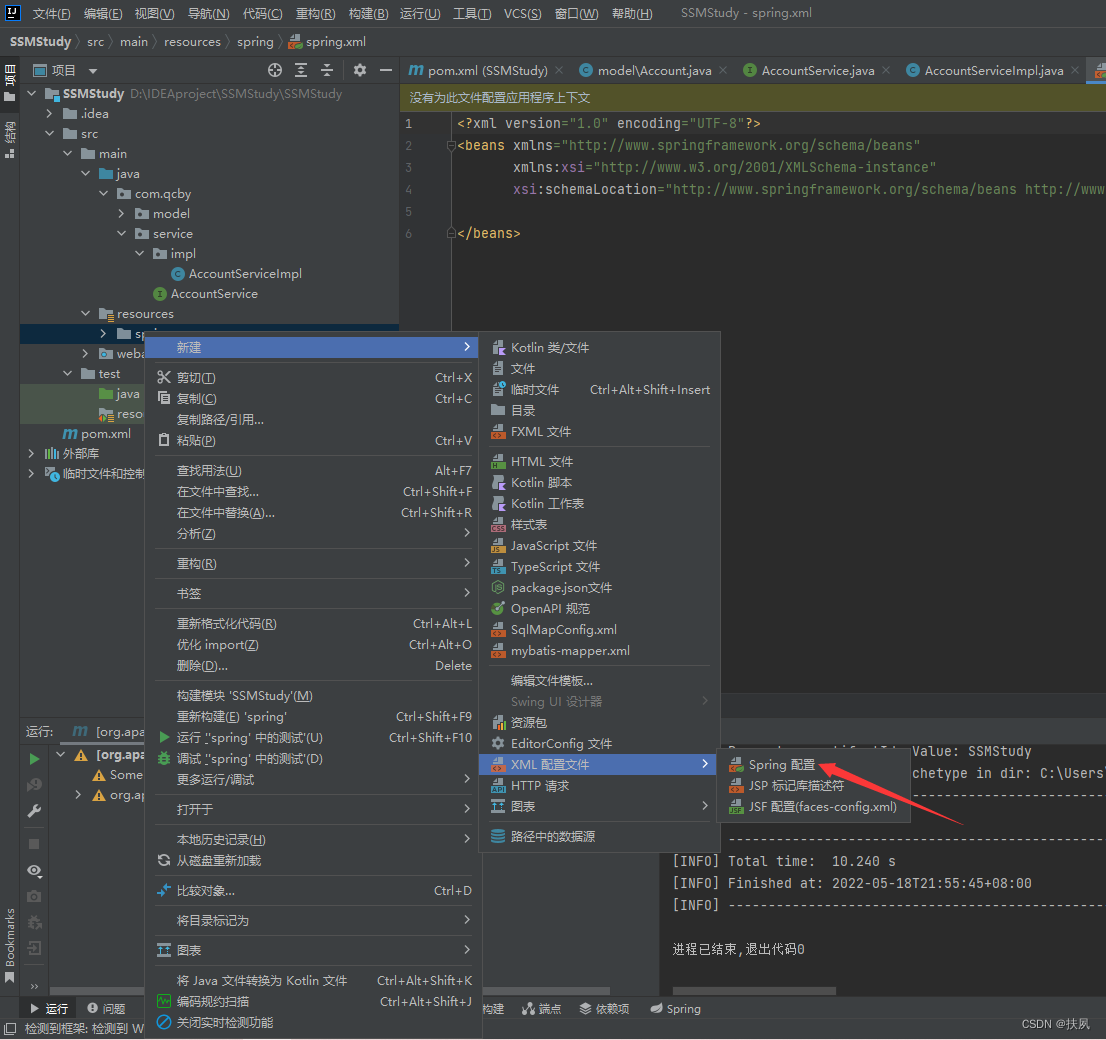The width and height of the screenshot is (1106, 1040).
Task: Choose Kotlin 类/文件 in the new submenu
Action: click(x=600, y=347)
